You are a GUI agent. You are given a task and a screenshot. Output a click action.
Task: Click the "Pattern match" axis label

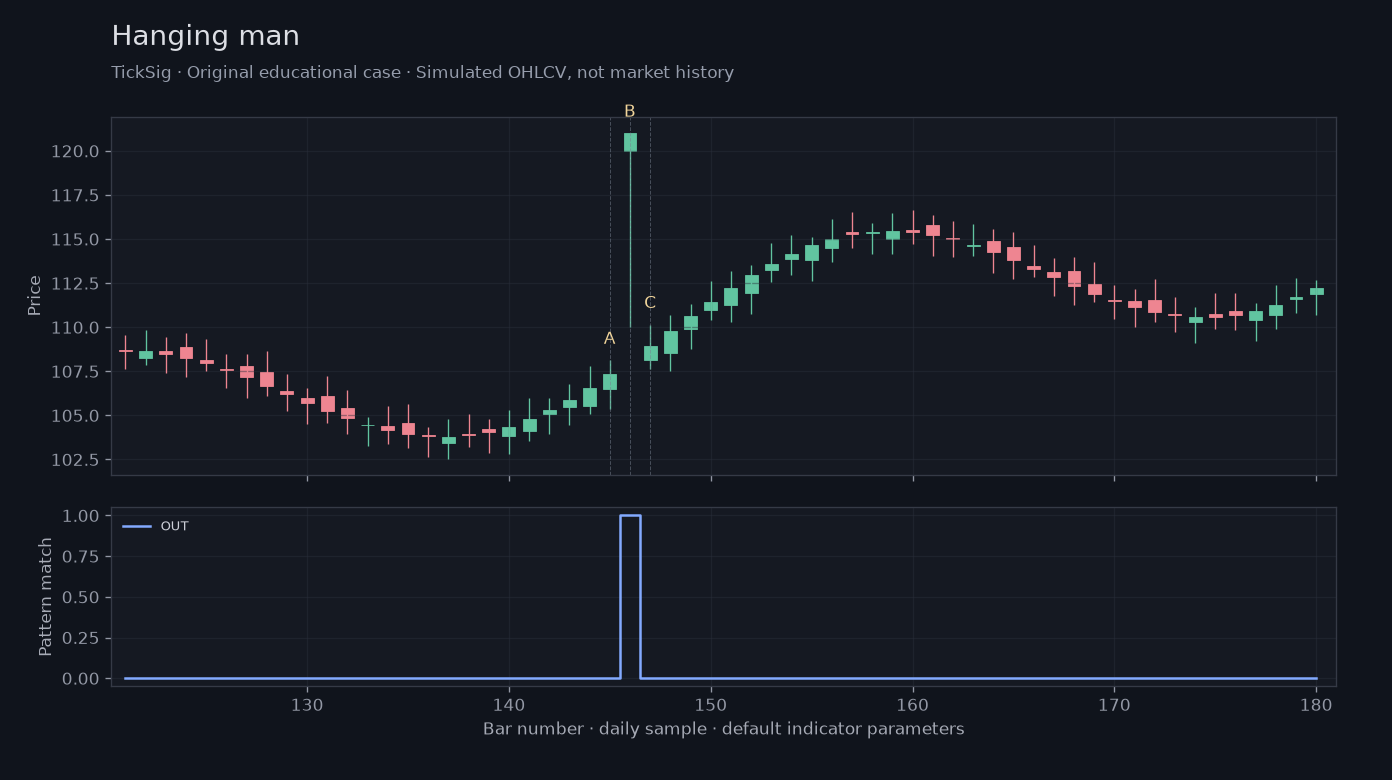(46, 596)
